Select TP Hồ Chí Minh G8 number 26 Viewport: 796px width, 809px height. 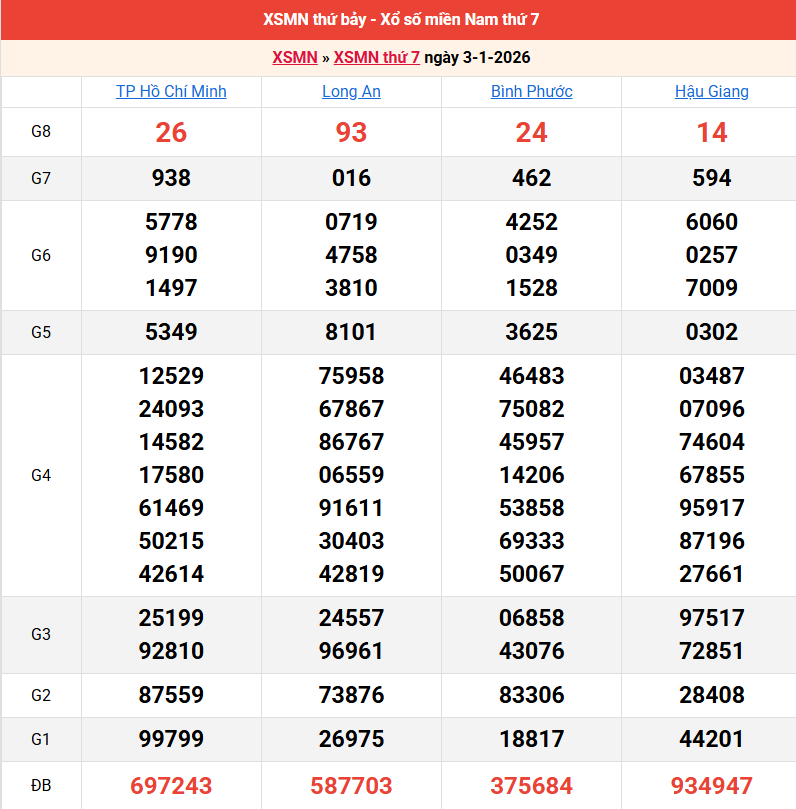pos(171,132)
